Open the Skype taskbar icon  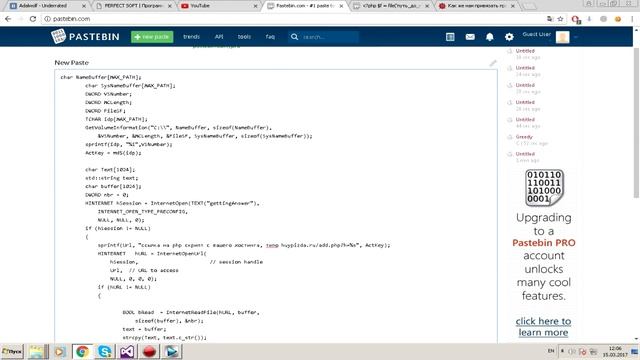click(104, 351)
